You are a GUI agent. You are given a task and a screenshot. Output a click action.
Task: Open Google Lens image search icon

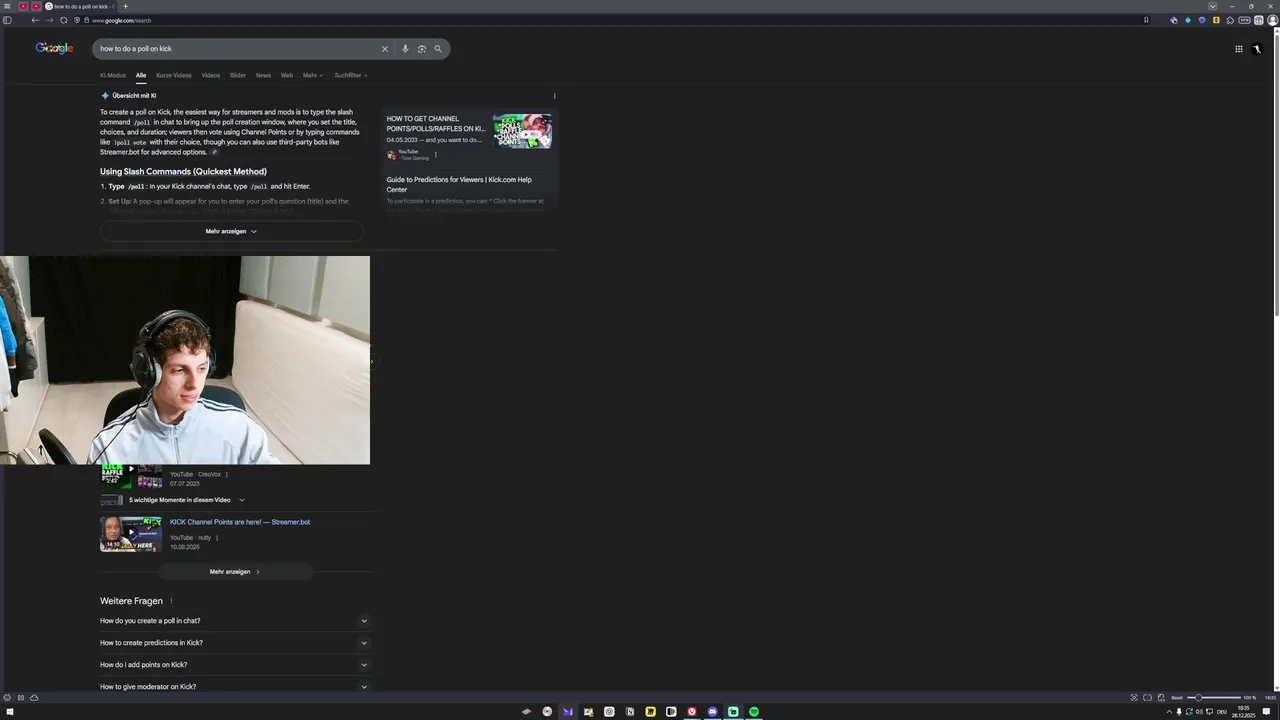[x=422, y=49]
